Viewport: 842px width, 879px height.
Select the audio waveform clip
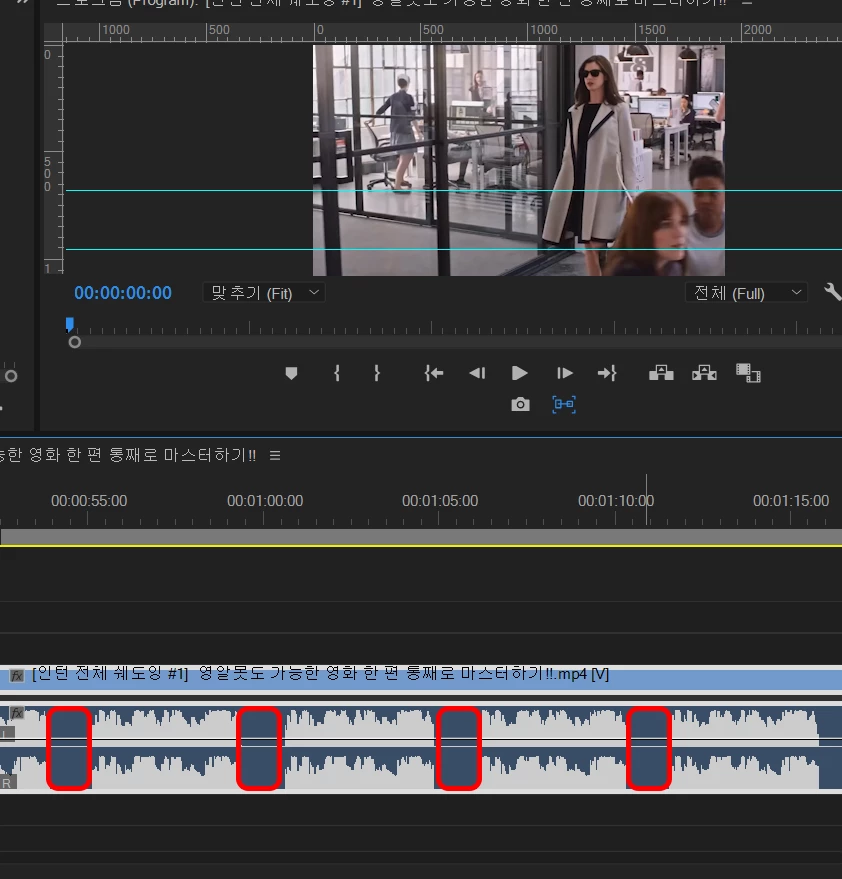click(421, 748)
